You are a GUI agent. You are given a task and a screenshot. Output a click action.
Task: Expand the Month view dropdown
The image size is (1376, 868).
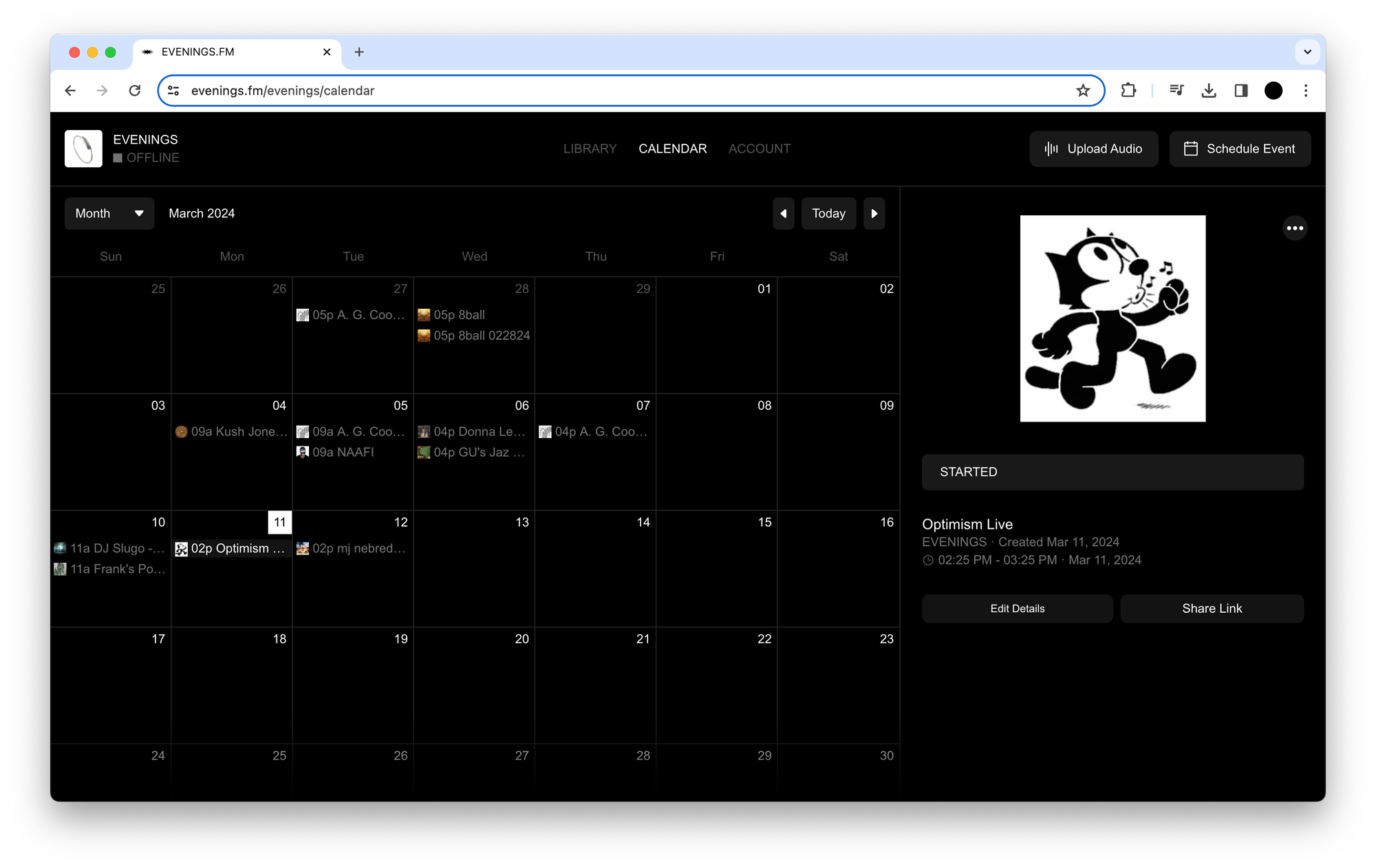point(109,213)
